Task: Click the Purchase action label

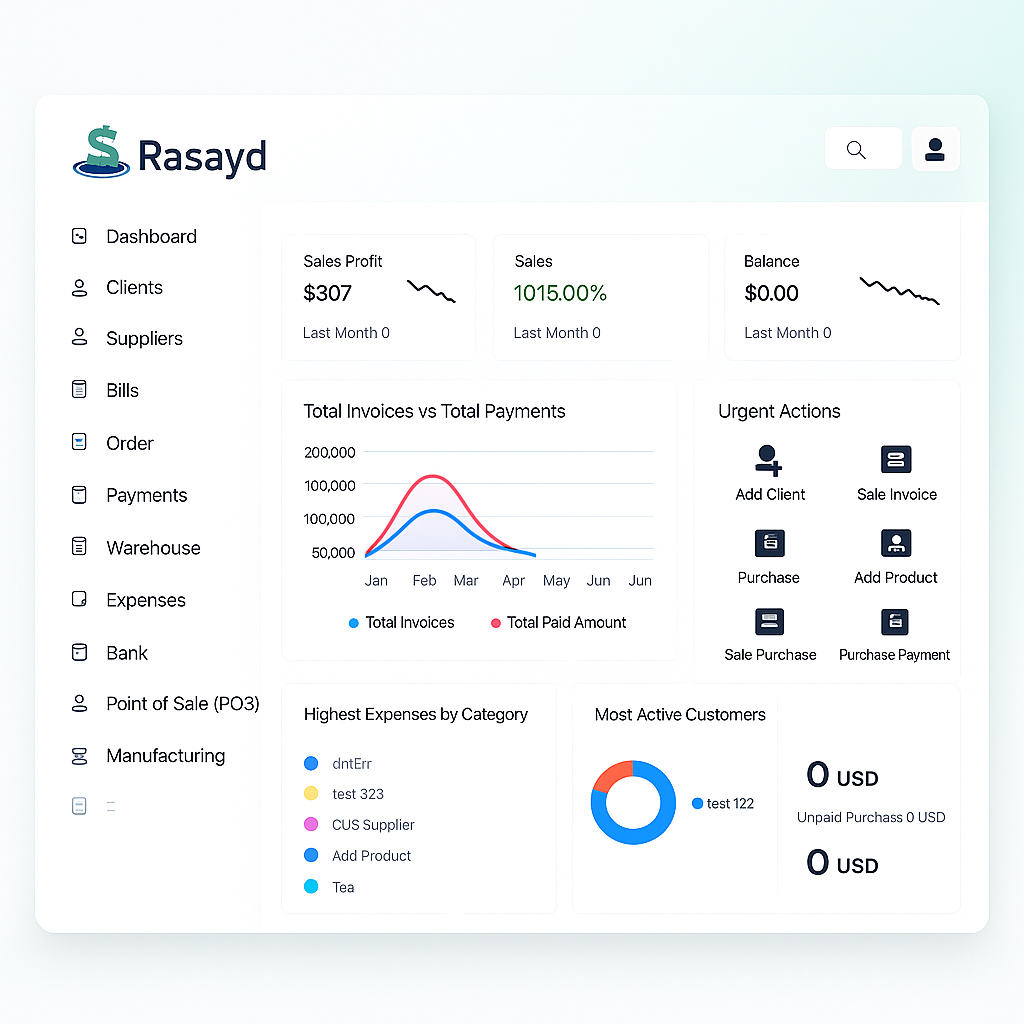Action: [x=769, y=577]
